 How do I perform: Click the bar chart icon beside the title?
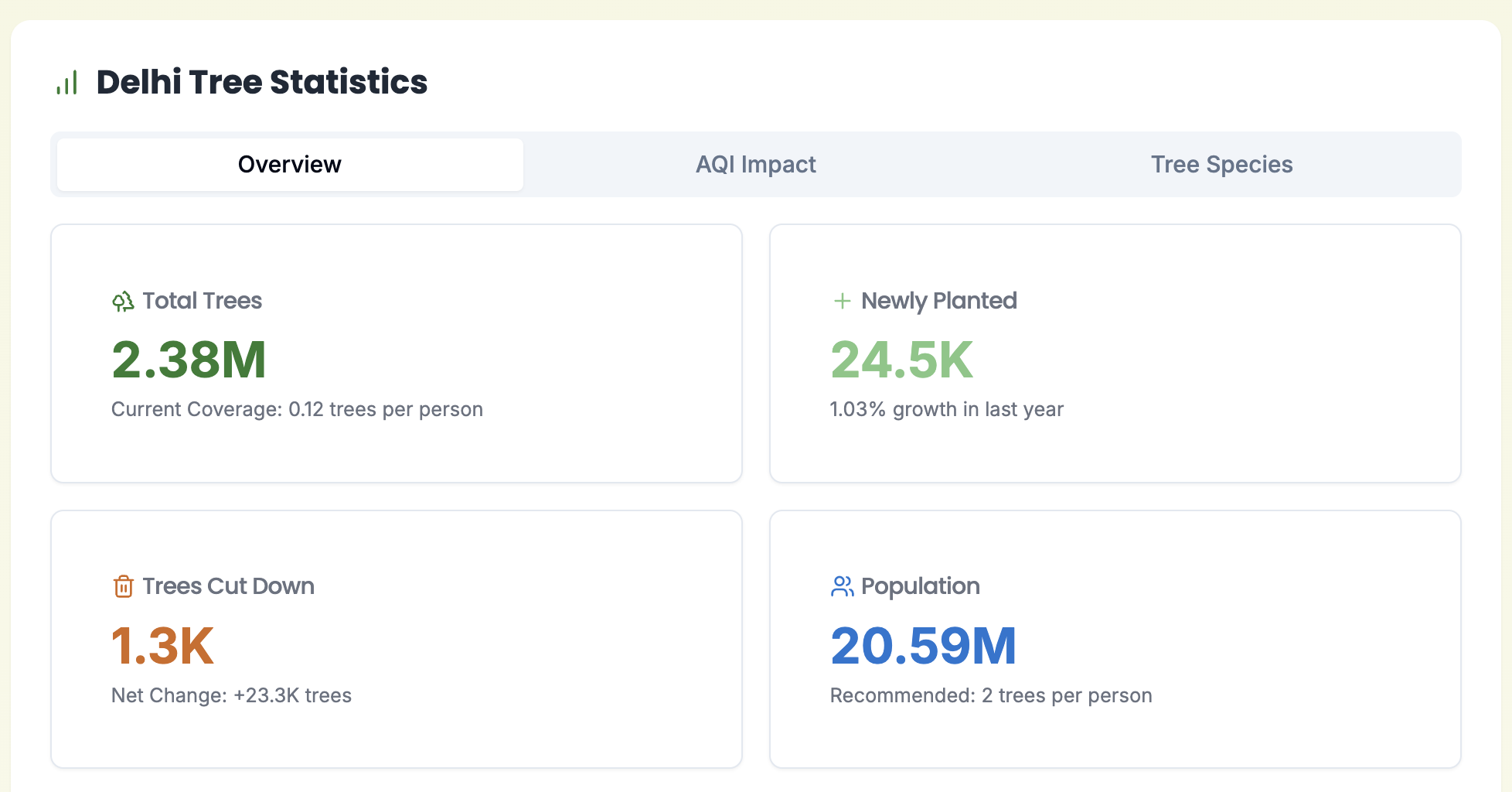[x=67, y=83]
